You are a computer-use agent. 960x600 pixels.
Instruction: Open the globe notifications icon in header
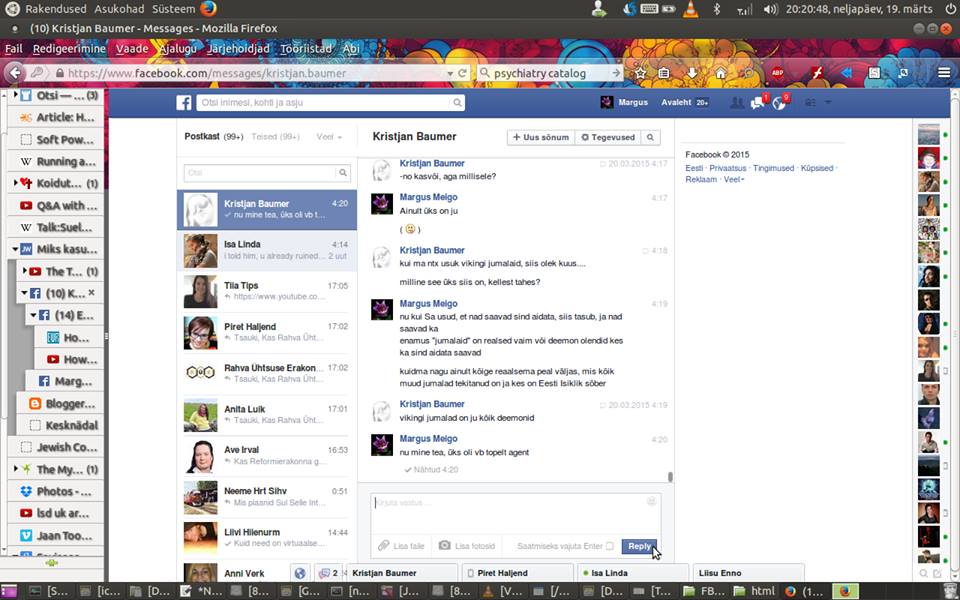pyautogui.click(x=779, y=102)
